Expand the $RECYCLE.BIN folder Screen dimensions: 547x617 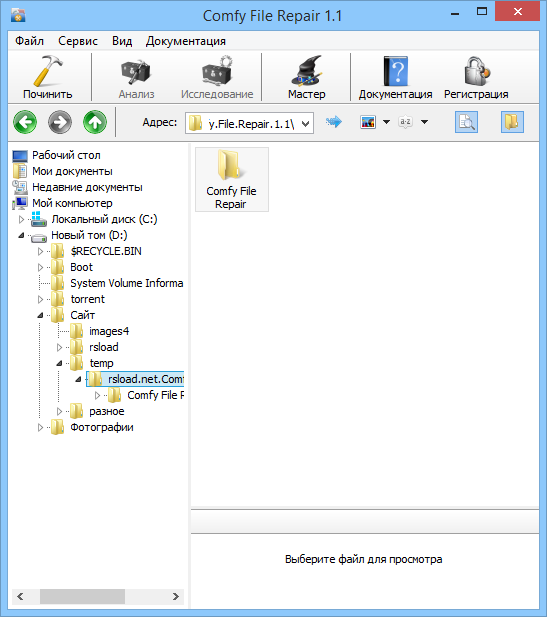(x=41, y=251)
